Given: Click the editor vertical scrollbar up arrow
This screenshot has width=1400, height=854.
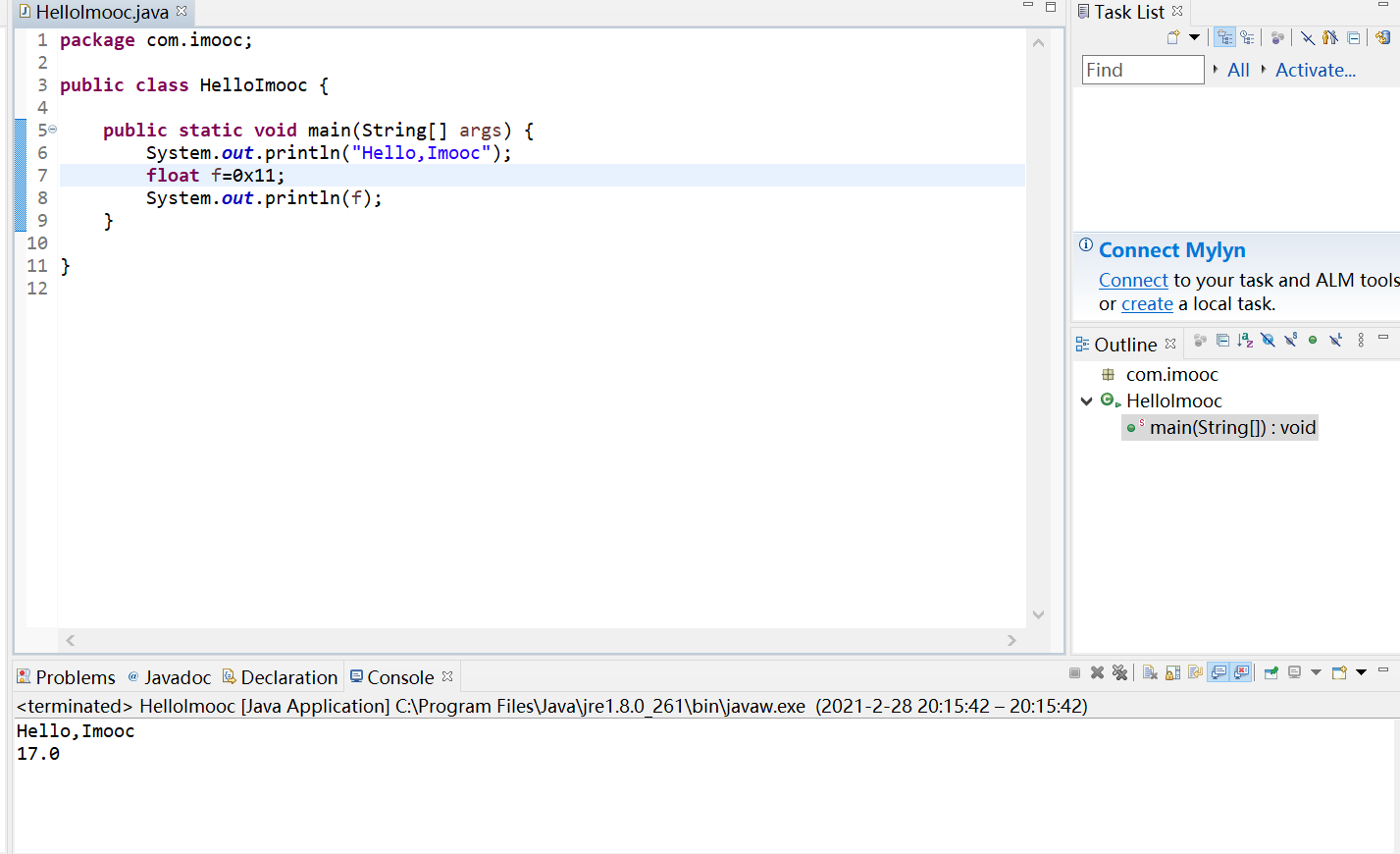Looking at the screenshot, I should click(1038, 42).
